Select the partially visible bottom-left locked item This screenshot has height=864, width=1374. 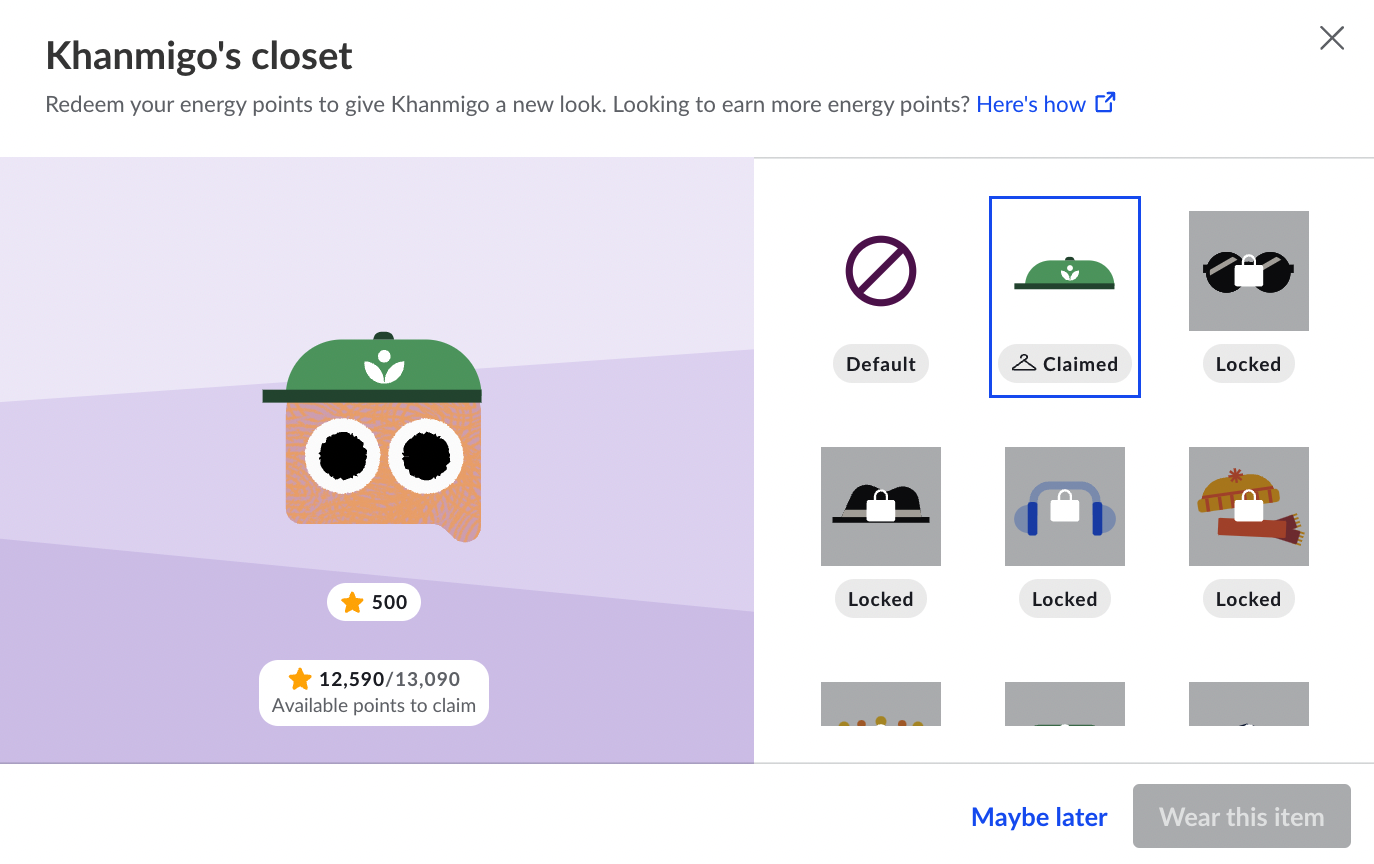tap(881, 704)
